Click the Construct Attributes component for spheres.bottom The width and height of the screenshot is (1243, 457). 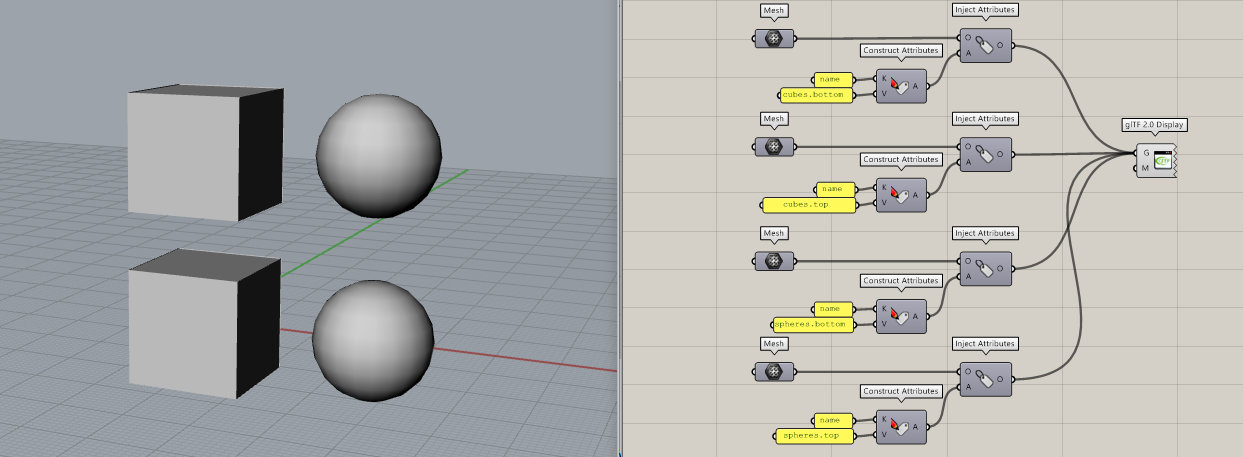pos(900,316)
